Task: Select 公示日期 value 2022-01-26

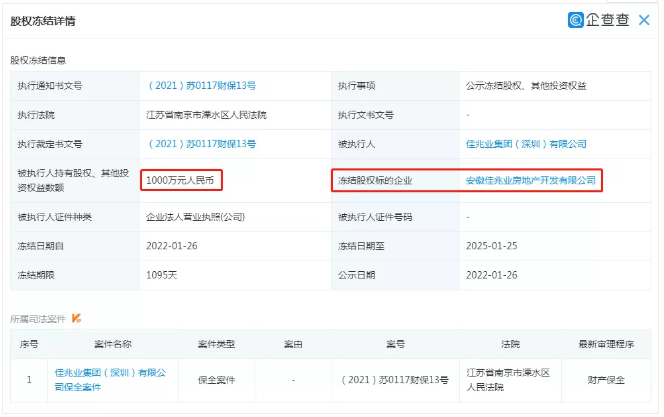Action: 491,275
